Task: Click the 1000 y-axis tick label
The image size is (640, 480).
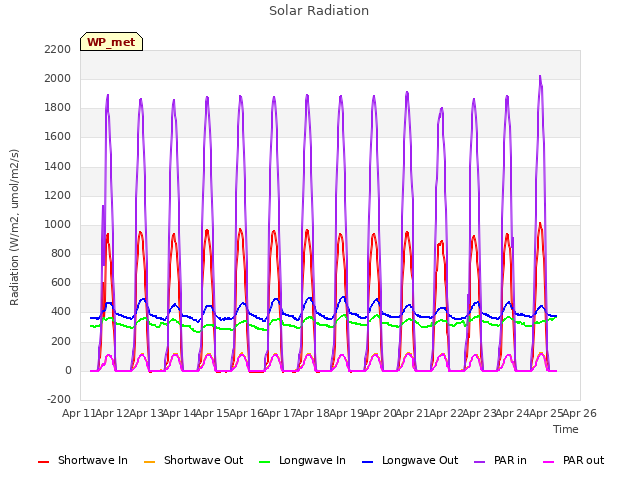Action: (58, 224)
